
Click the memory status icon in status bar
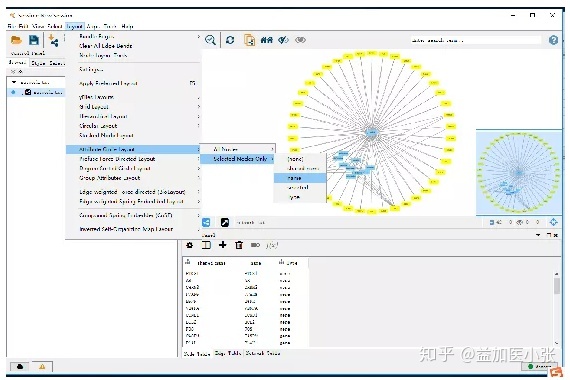coord(20,367)
